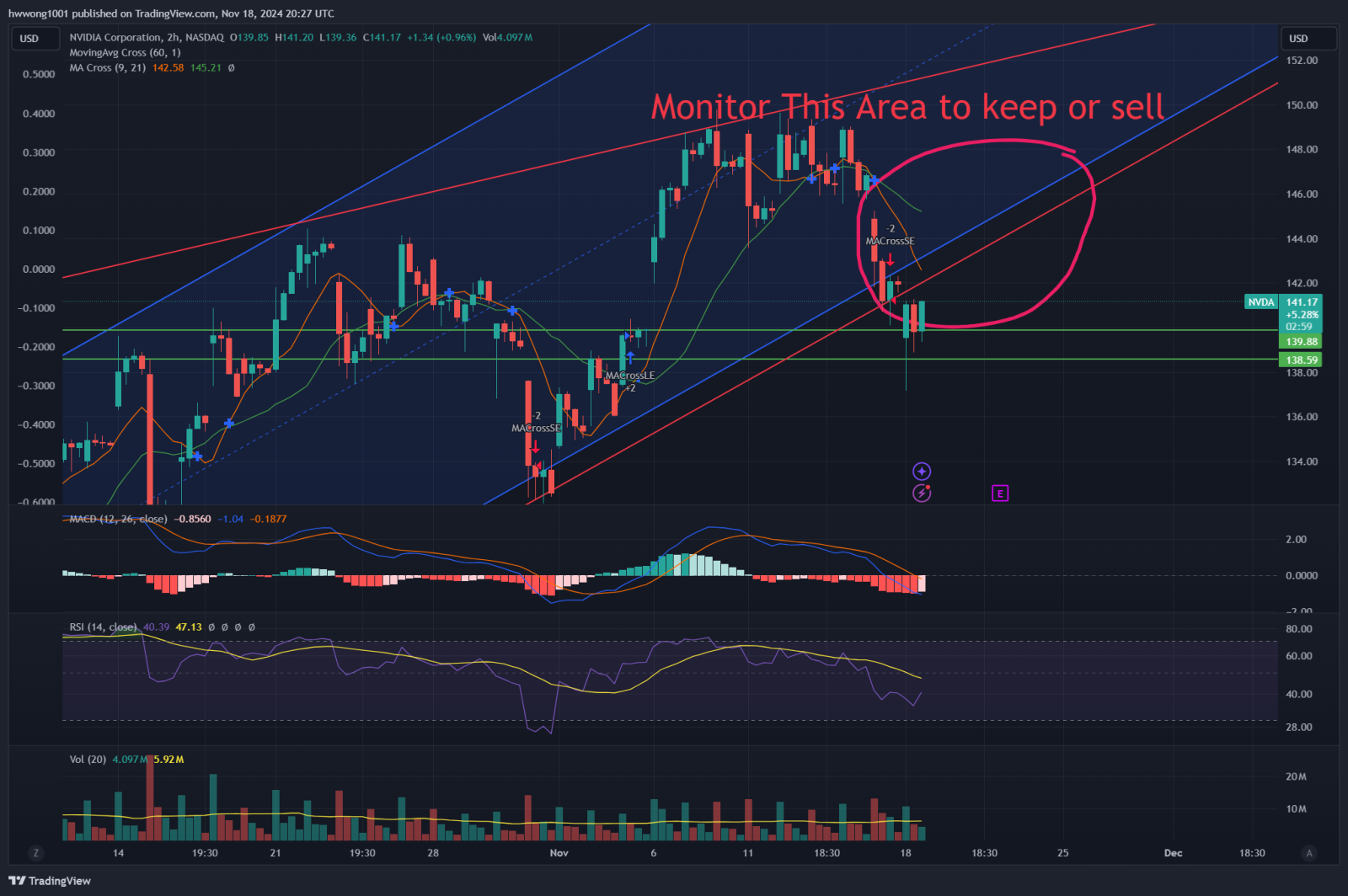Viewport: 1348px width, 896px height.
Task: Click the 14 date label on time axis
Action: 118,853
